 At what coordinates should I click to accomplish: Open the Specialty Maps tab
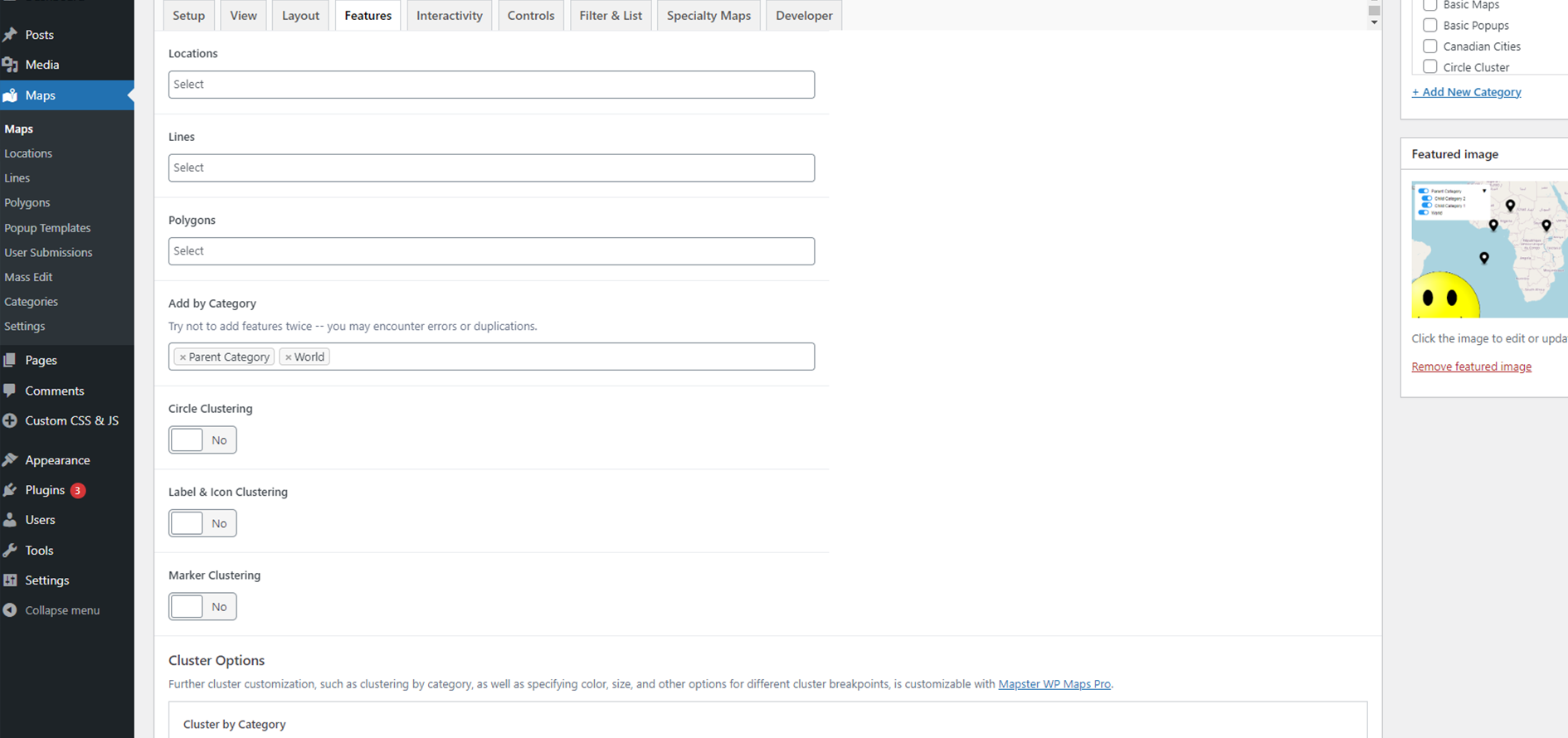pyautogui.click(x=709, y=16)
